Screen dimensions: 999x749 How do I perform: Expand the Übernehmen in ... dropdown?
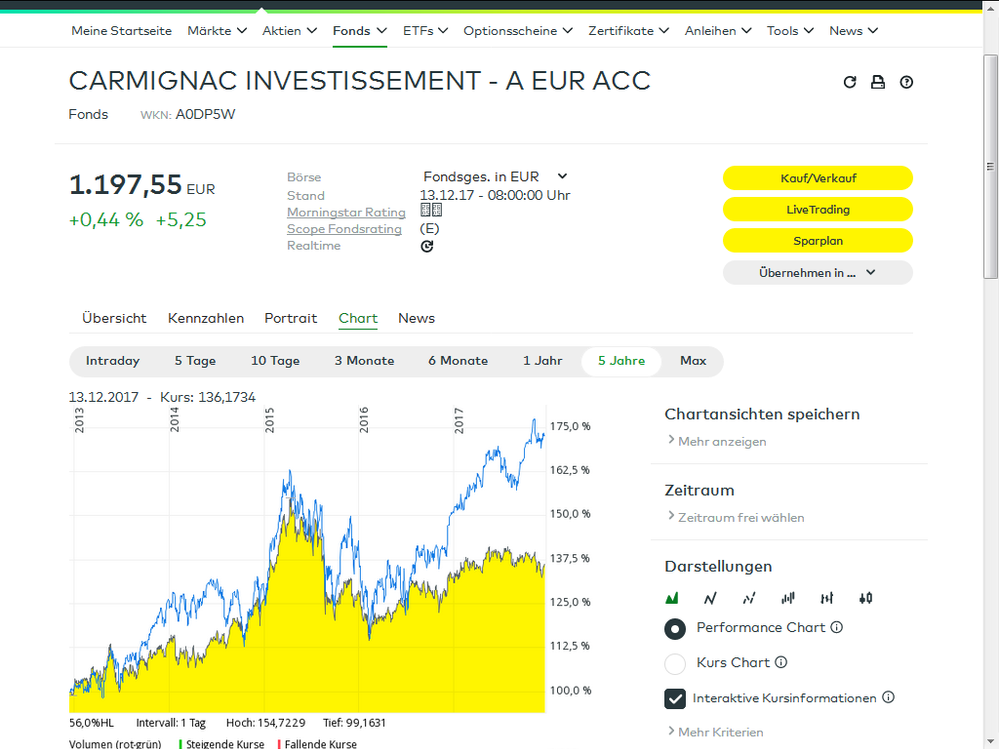click(x=817, y=272)
